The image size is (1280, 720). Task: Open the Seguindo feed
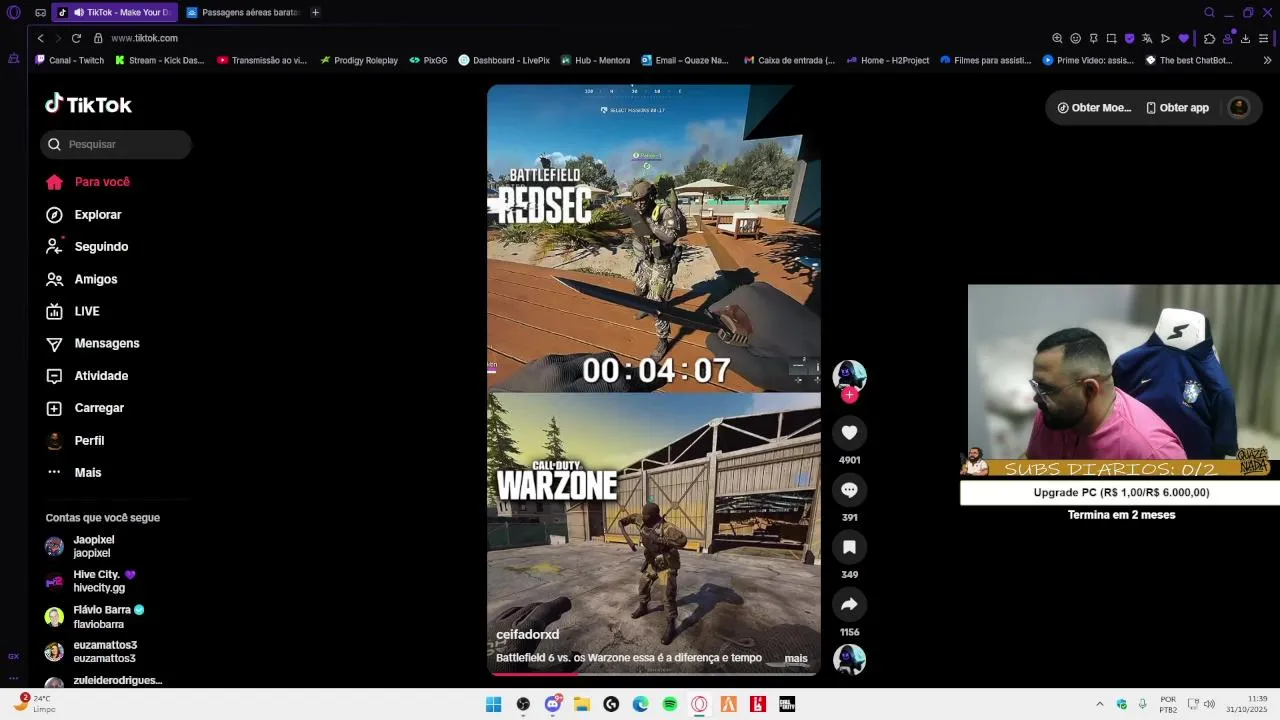(87, 247)
